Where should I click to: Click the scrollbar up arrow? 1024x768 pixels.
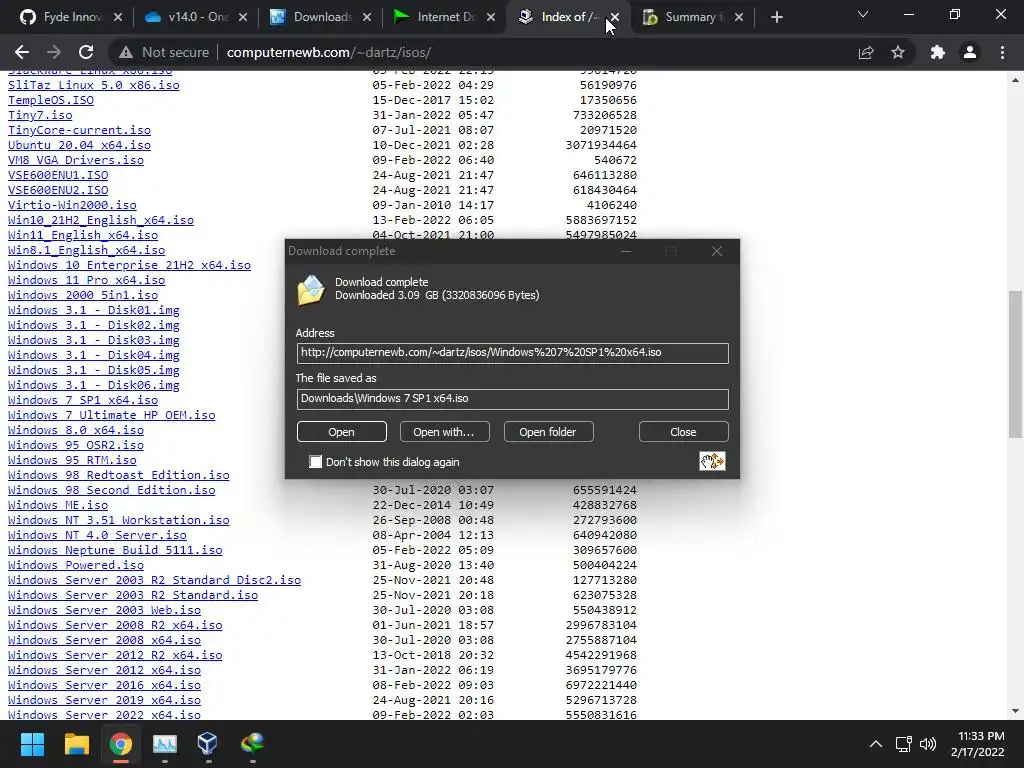1015,80
